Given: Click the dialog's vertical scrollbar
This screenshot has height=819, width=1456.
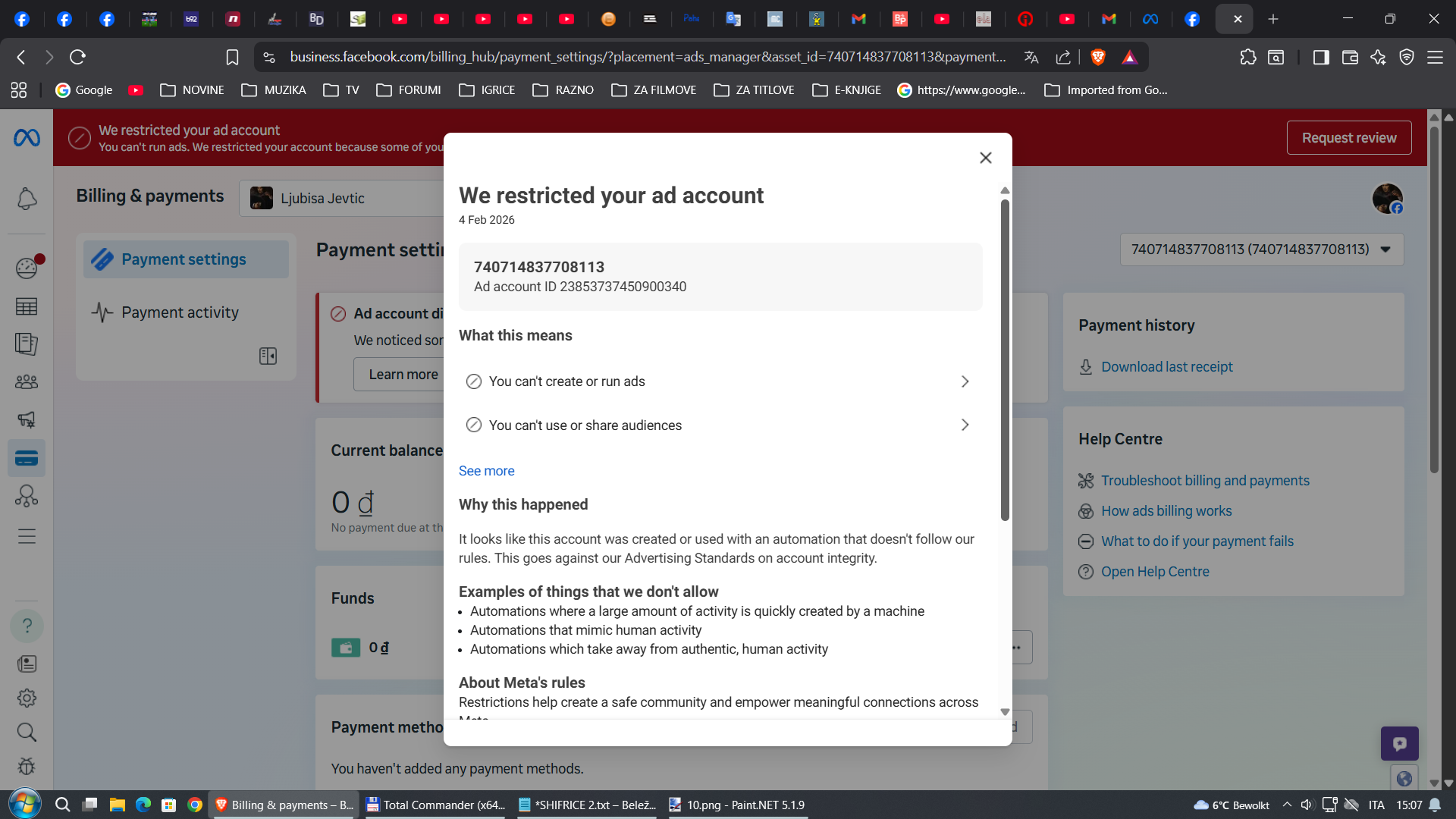Looking at the screenshot, I should pos(1005,360).
